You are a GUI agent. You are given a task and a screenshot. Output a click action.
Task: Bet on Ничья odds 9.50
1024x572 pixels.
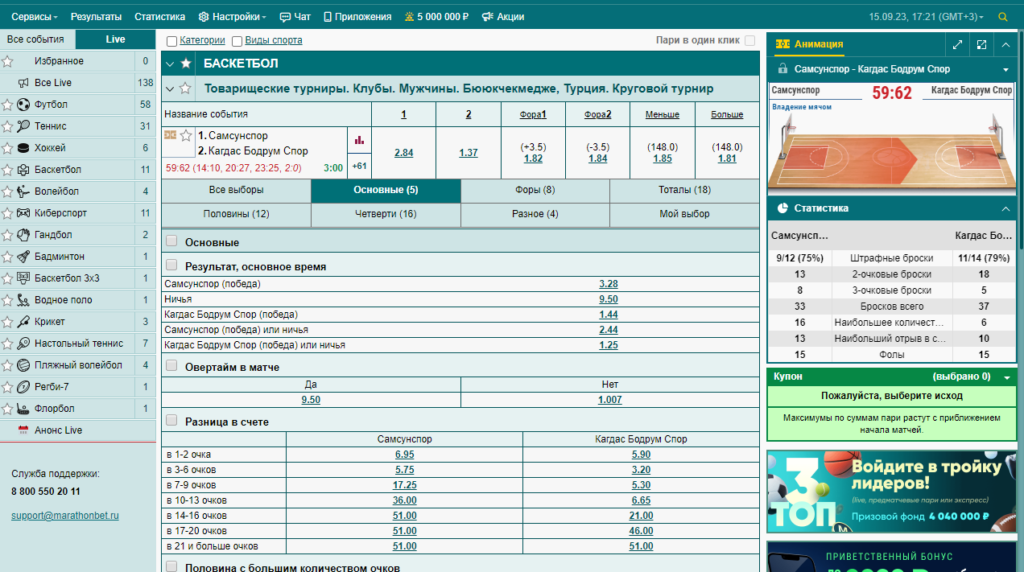pyautogui.click(x=608, y=299)
